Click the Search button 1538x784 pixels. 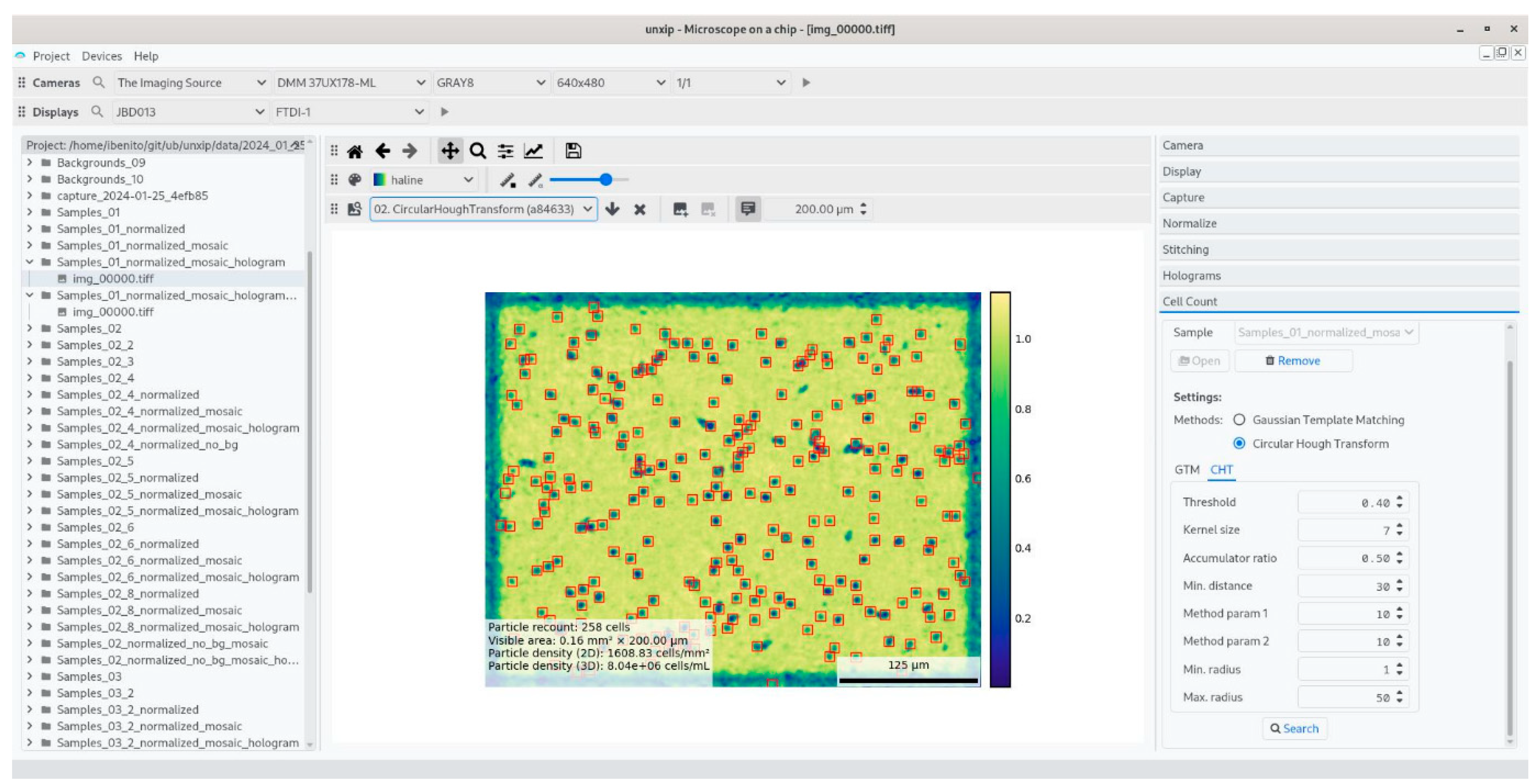1294,729
